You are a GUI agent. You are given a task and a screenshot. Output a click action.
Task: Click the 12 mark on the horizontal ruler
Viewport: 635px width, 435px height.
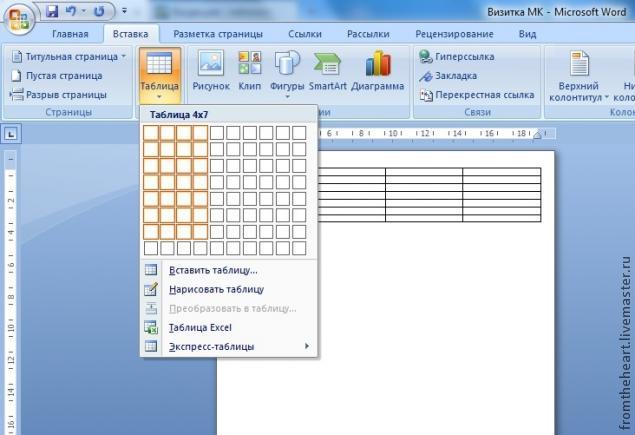click(425, 133)
